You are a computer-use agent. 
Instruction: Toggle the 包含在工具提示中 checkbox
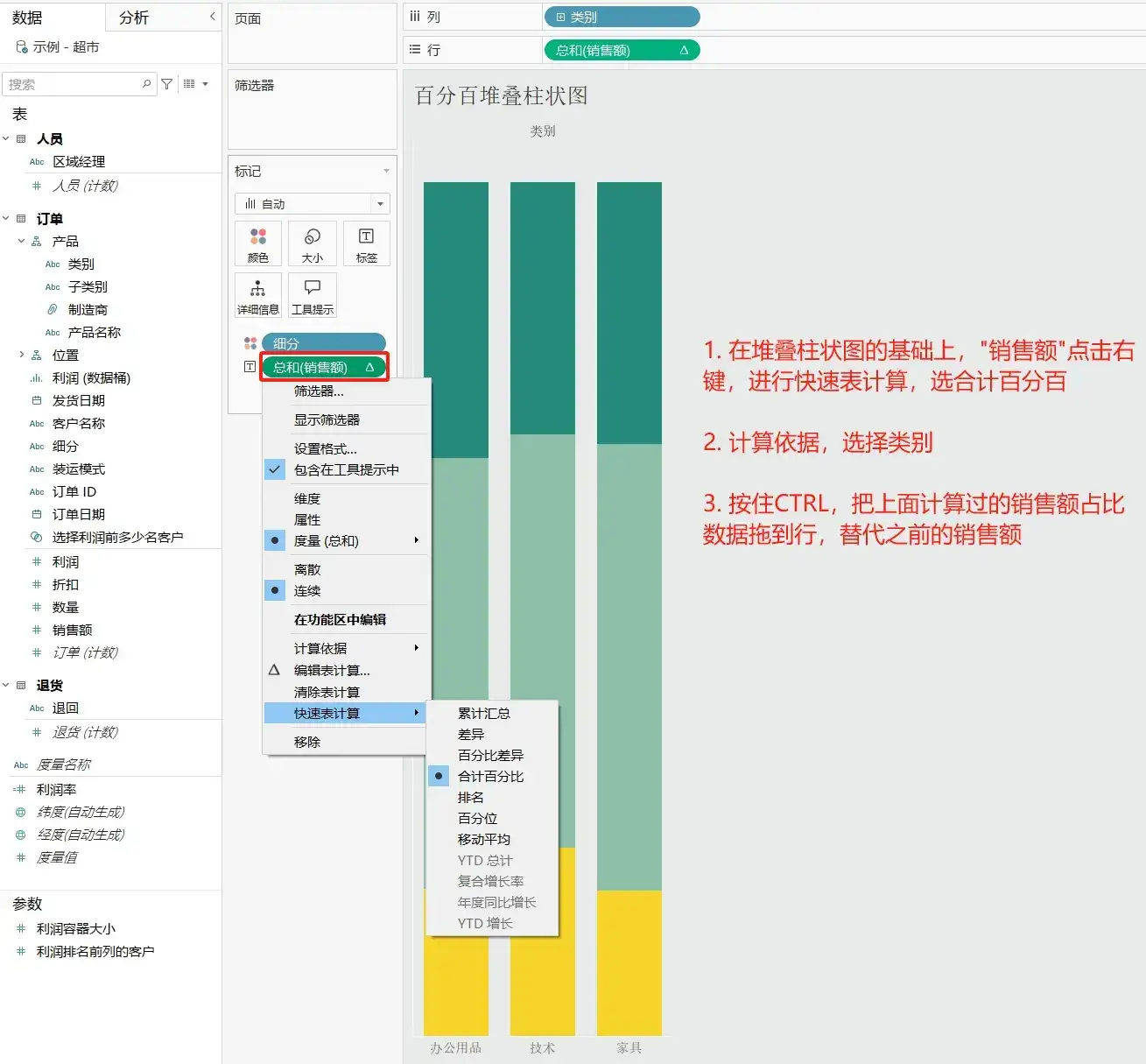click(274, 469)
